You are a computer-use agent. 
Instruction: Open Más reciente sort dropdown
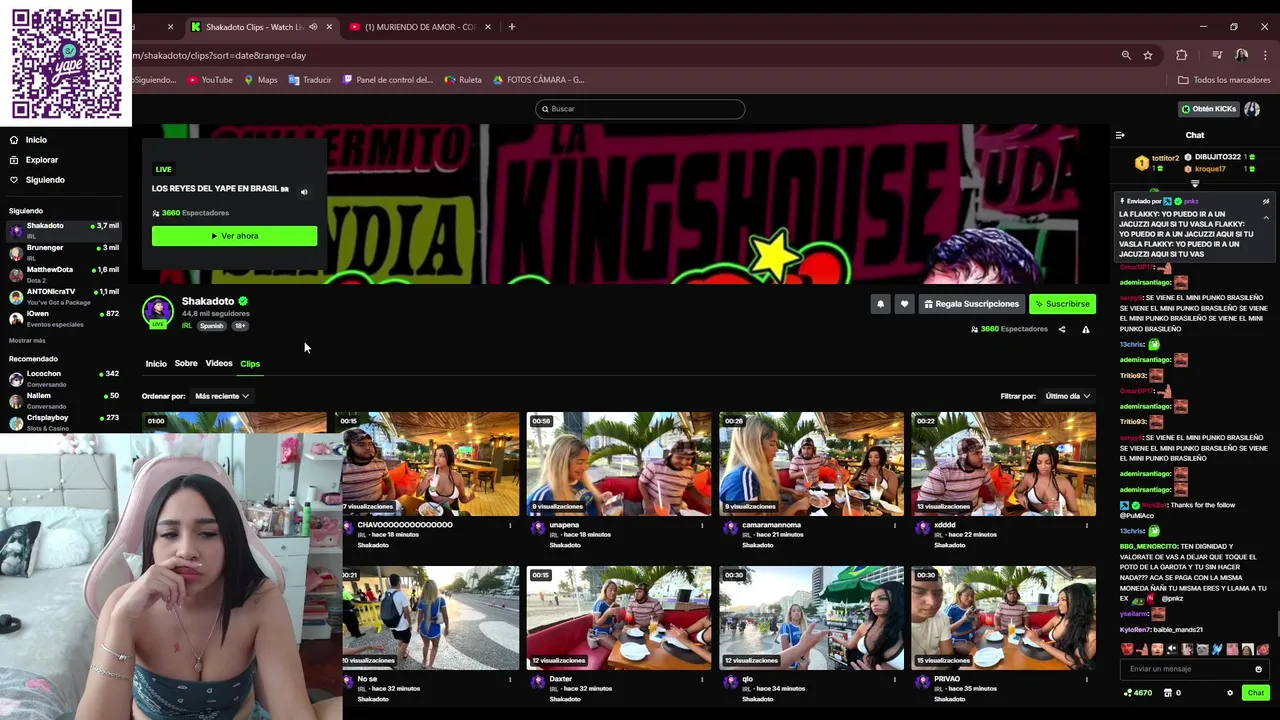click(222, 396)
